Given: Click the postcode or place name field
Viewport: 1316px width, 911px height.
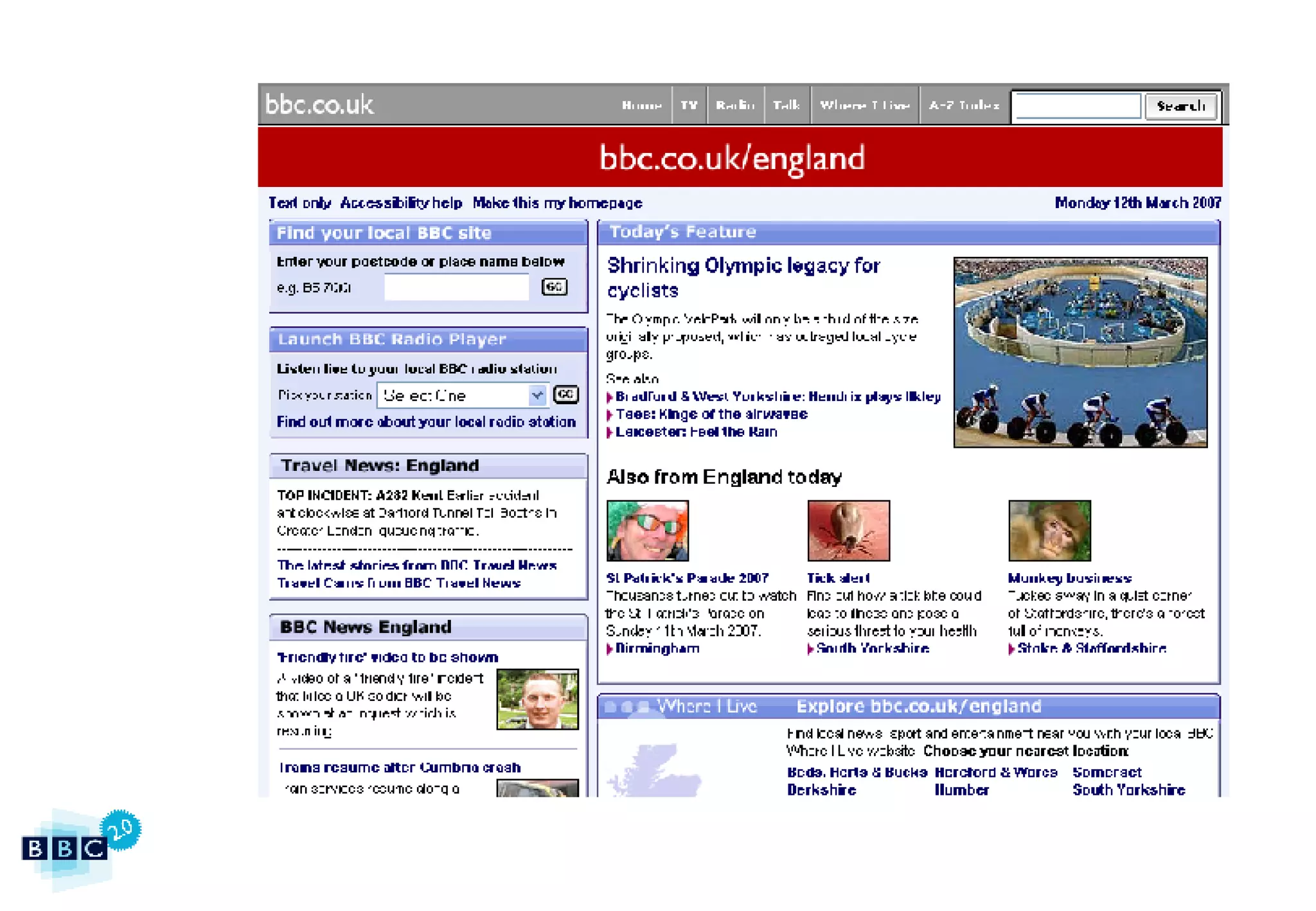Looking at the screenshot, I should [456, 287].
